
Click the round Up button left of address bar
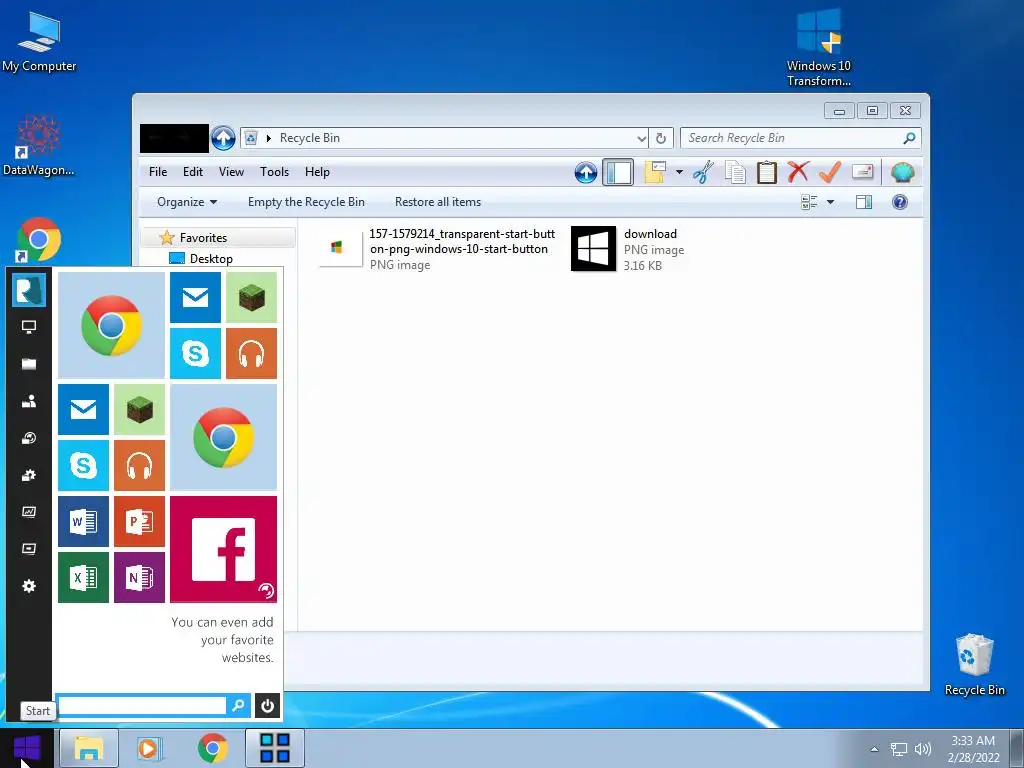click(223, 138)
